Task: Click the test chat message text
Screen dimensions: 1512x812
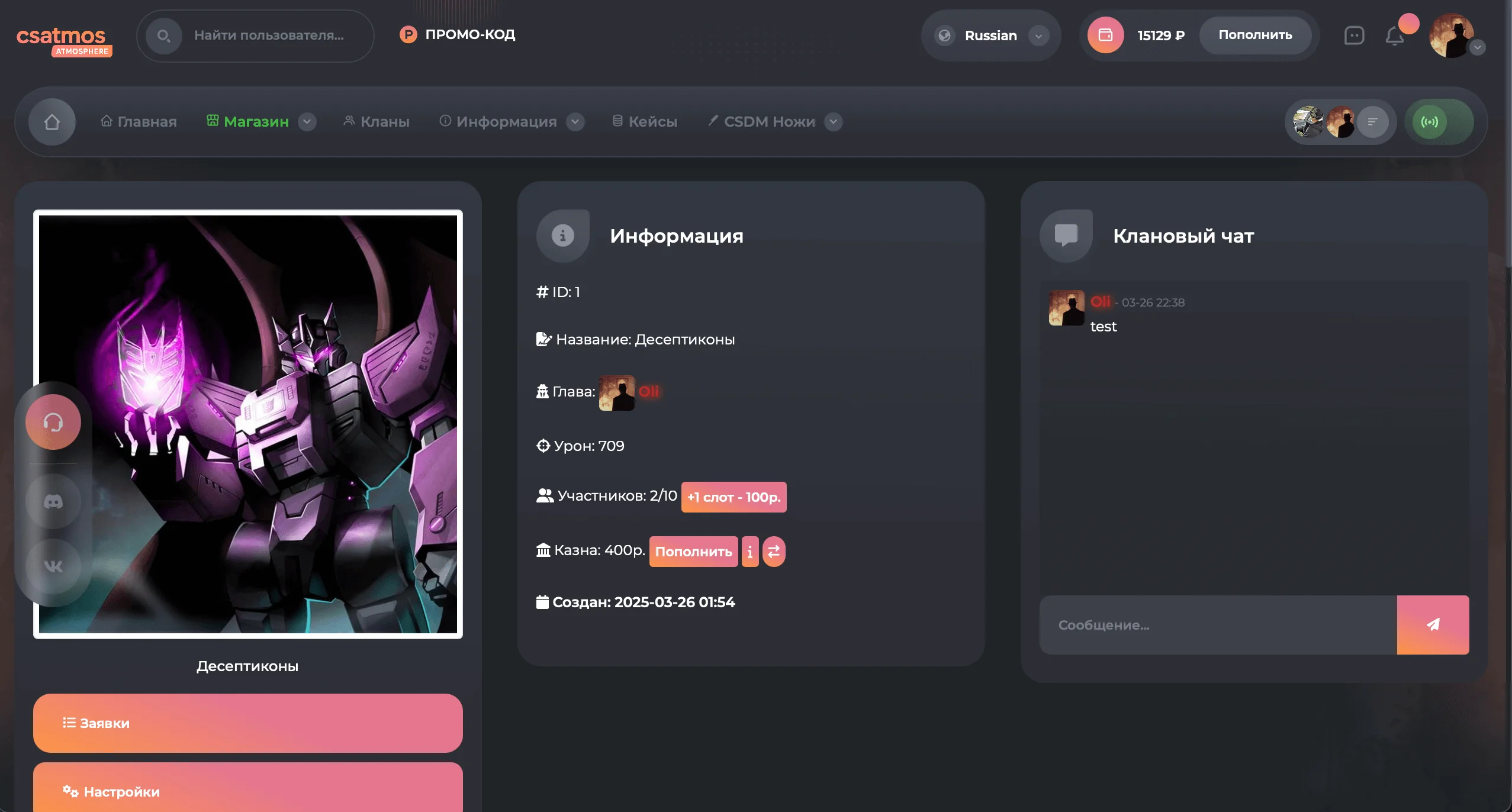Action: point(1104,326)
